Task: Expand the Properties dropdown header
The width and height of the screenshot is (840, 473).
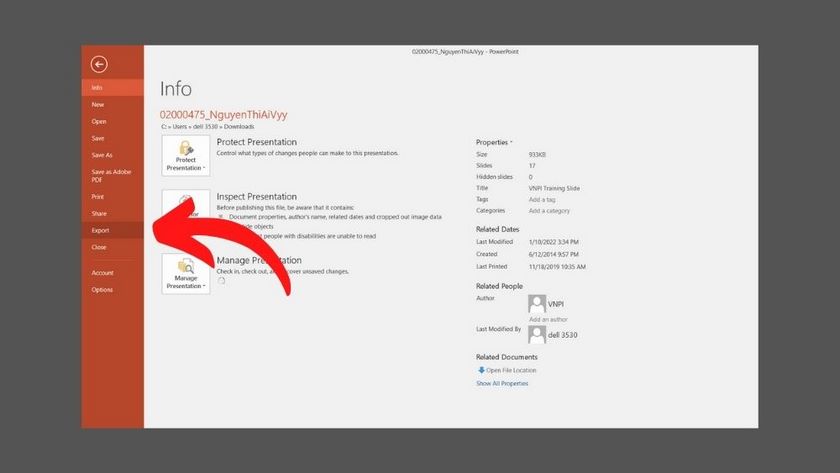Action: pos(494,142)
